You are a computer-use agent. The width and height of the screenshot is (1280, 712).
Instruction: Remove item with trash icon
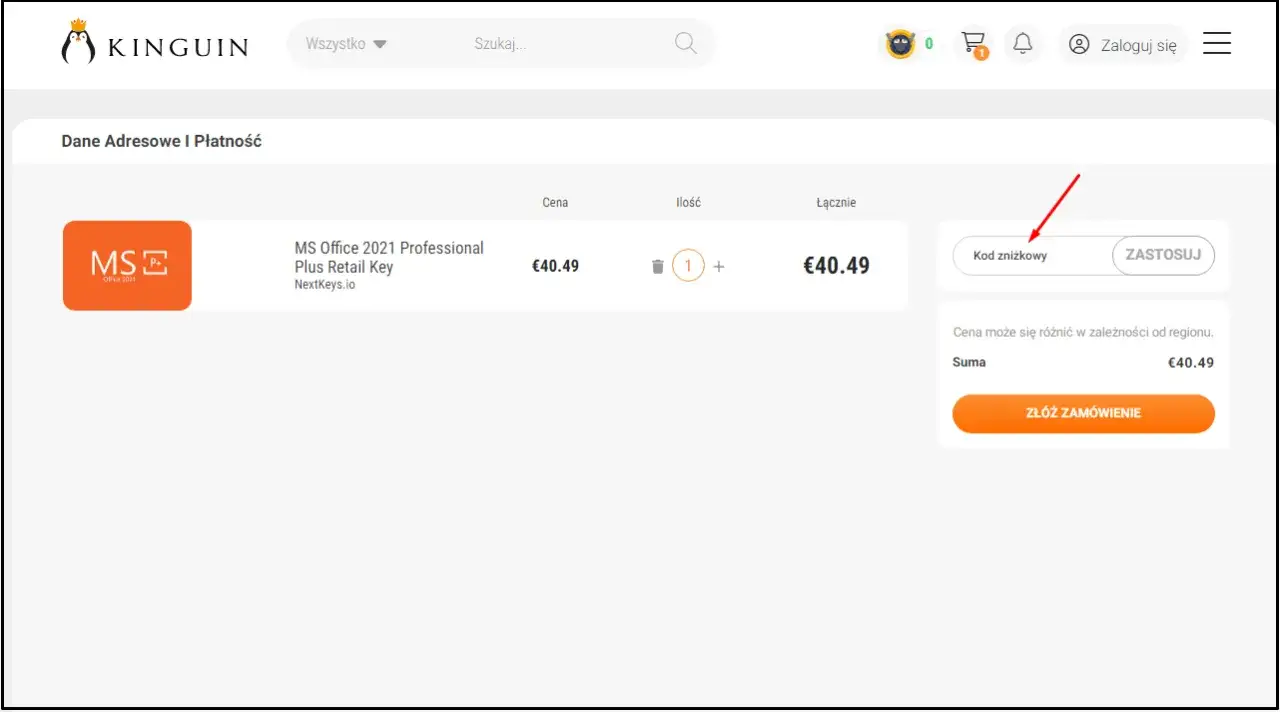point(657,267)
